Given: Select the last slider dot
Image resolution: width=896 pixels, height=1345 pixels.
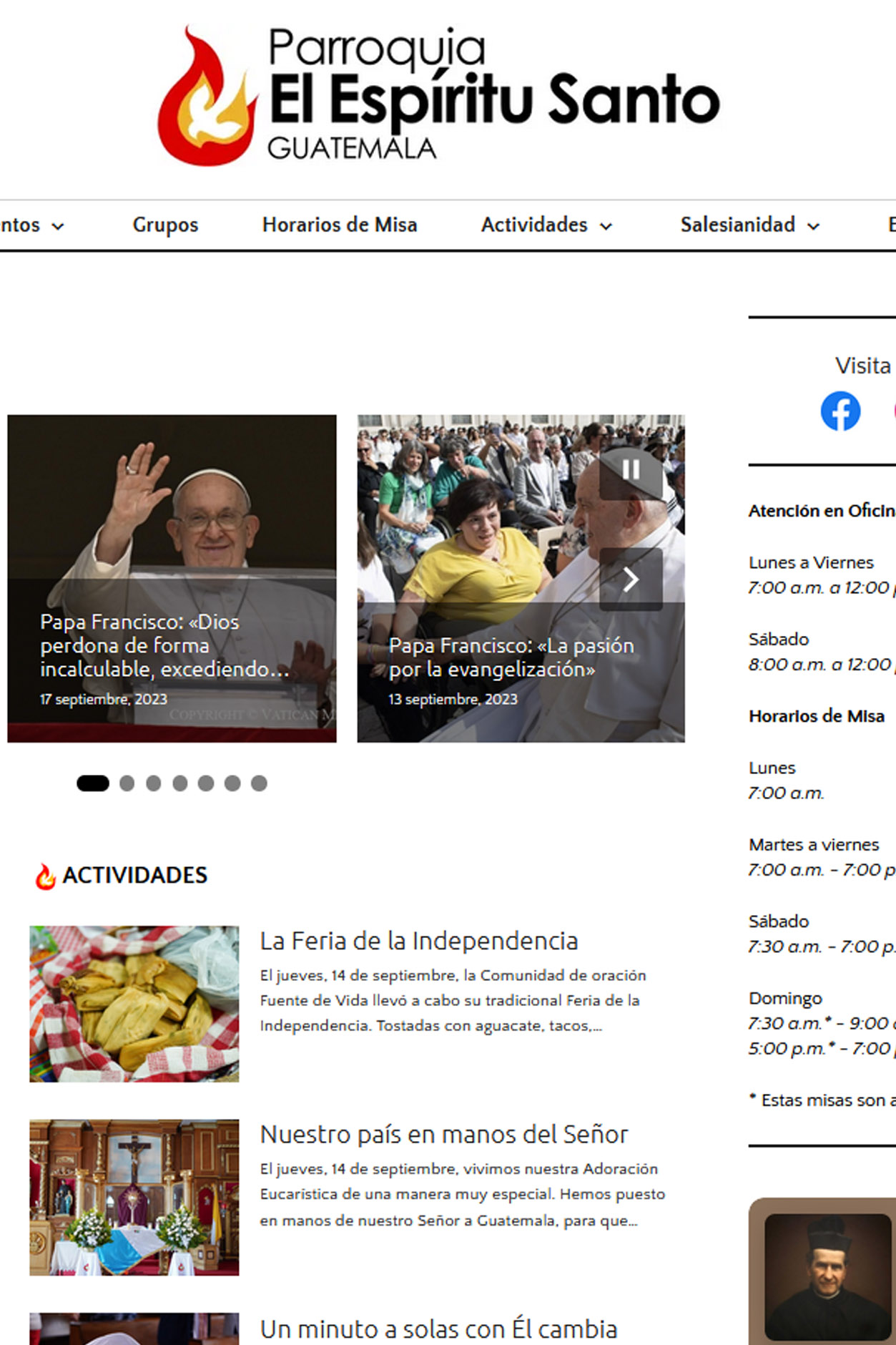Looking at the screenshot, I should [x=259, y=783].
